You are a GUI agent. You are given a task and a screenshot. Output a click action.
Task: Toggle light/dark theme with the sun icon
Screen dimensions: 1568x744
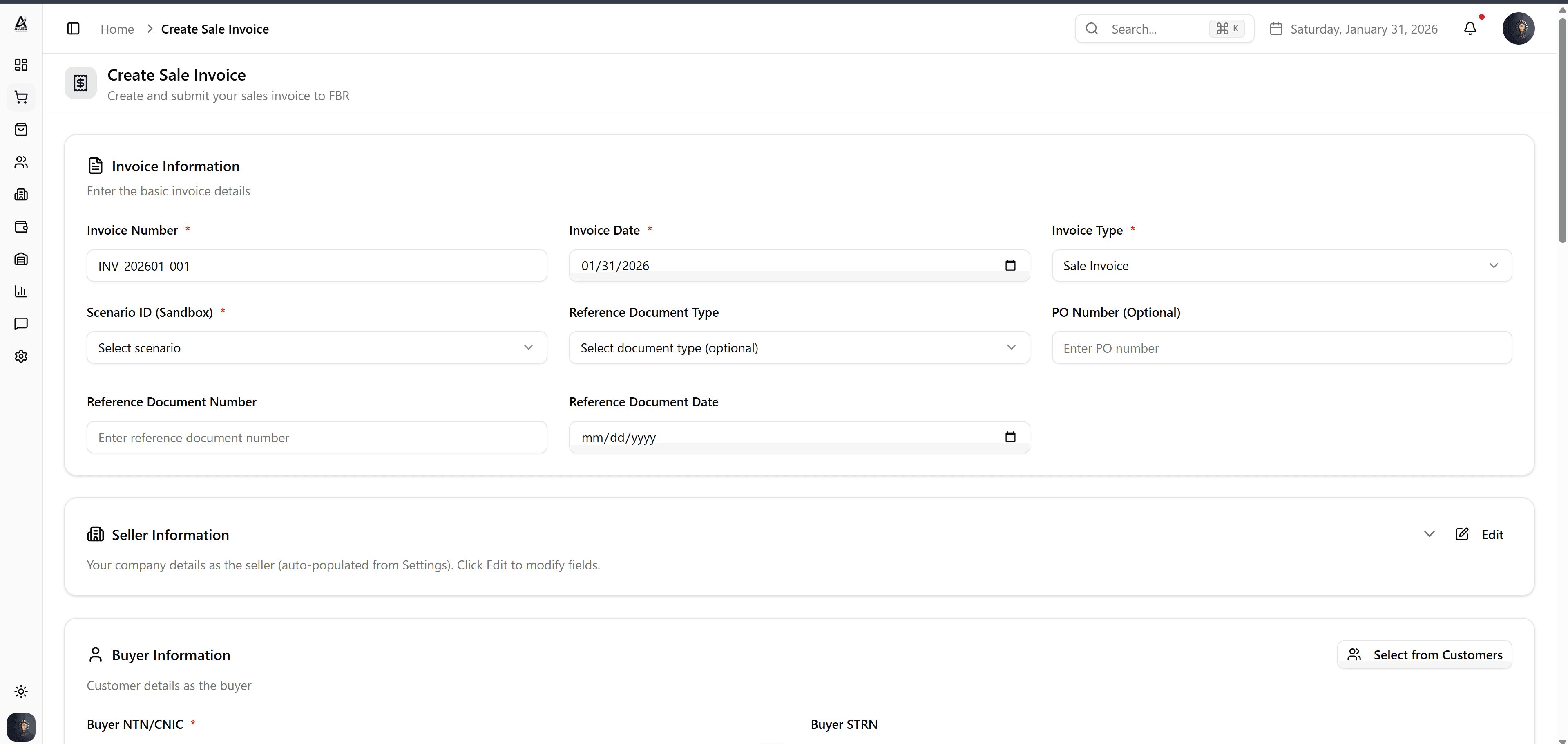click(21, 691)
